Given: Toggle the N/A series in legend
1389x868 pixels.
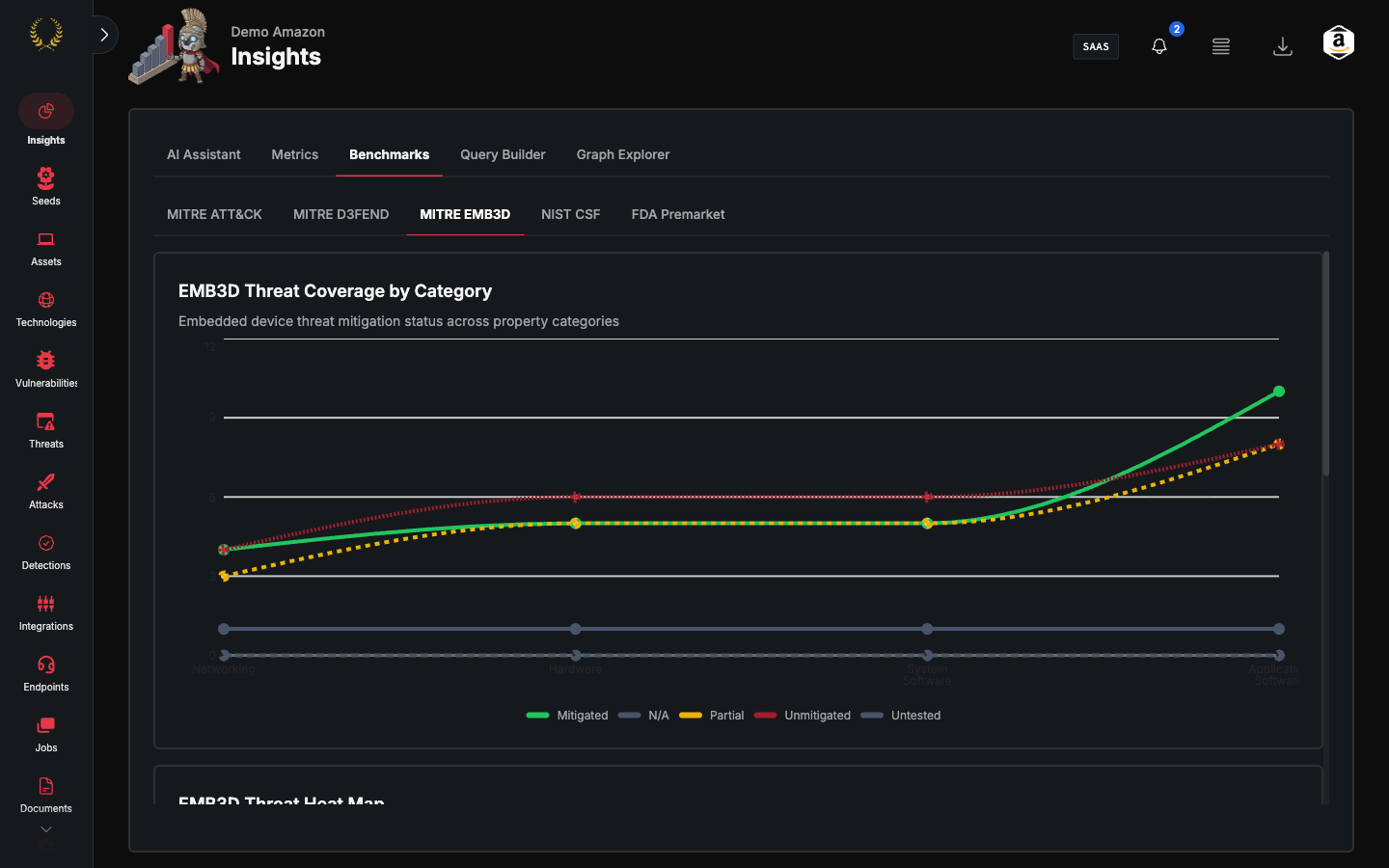Looking at the screenshot, I should tap(643, 716).
